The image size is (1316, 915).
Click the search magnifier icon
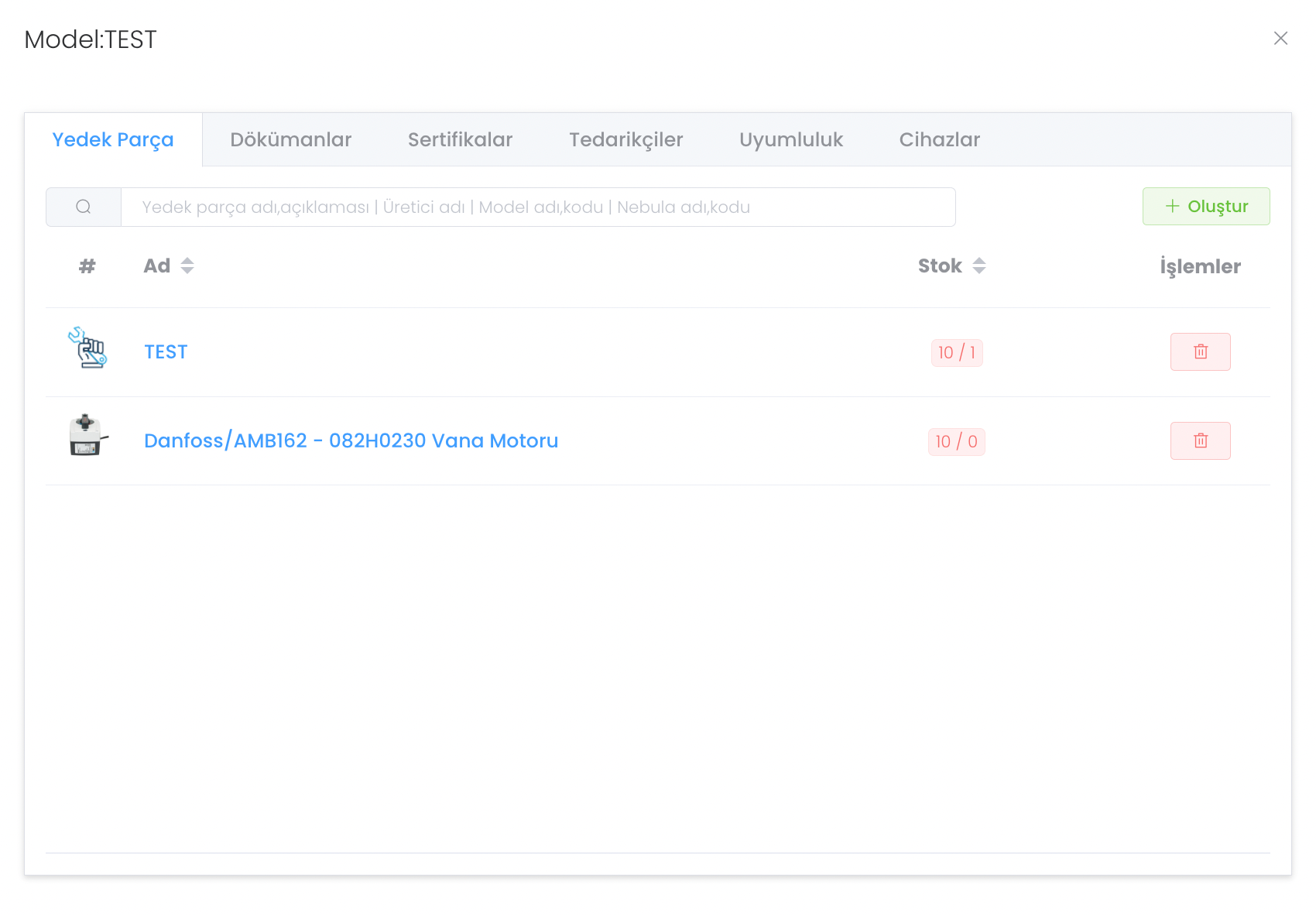tap(84, 207)
